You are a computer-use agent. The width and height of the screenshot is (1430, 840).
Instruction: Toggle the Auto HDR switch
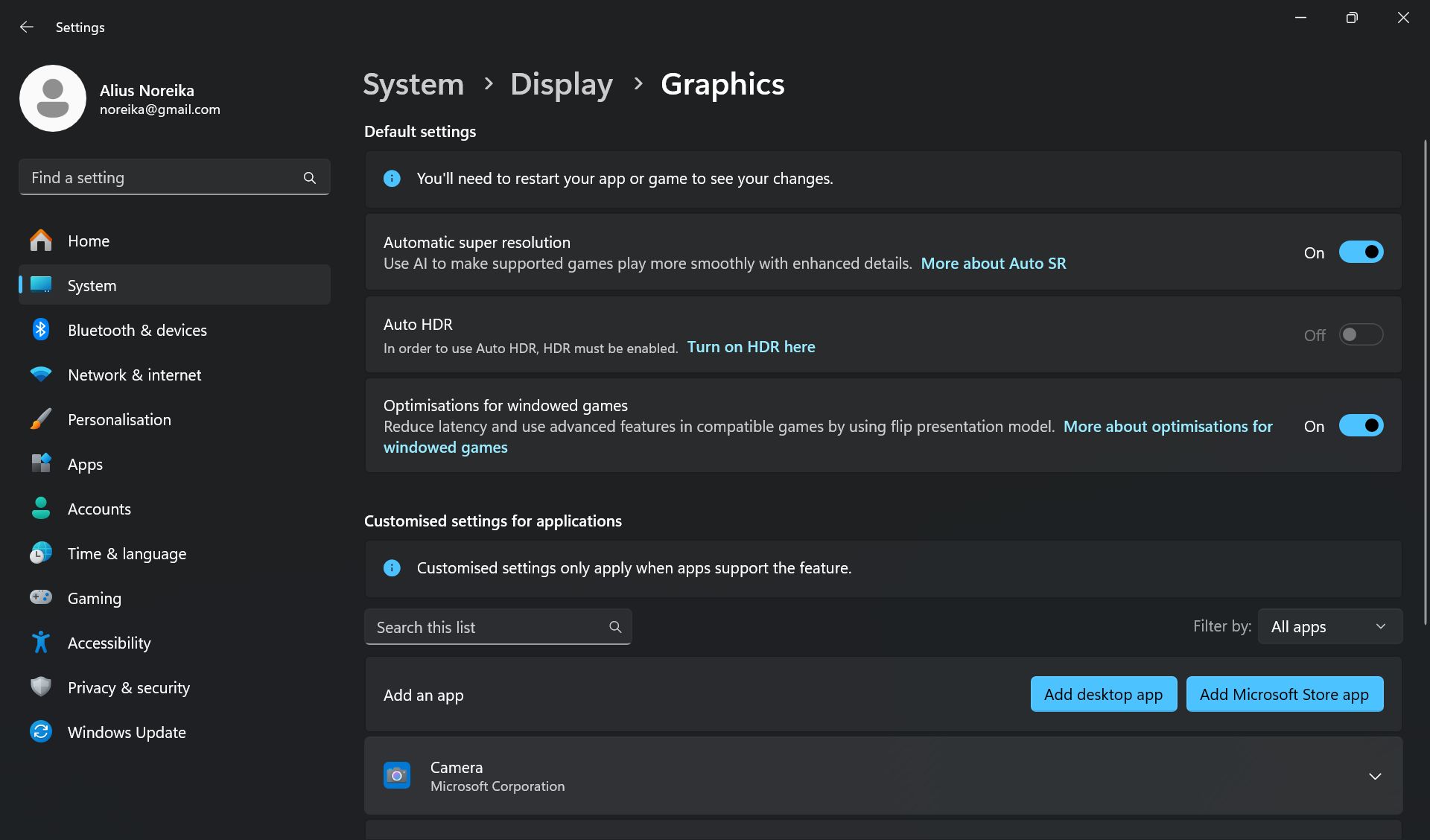coord(1361,334)
